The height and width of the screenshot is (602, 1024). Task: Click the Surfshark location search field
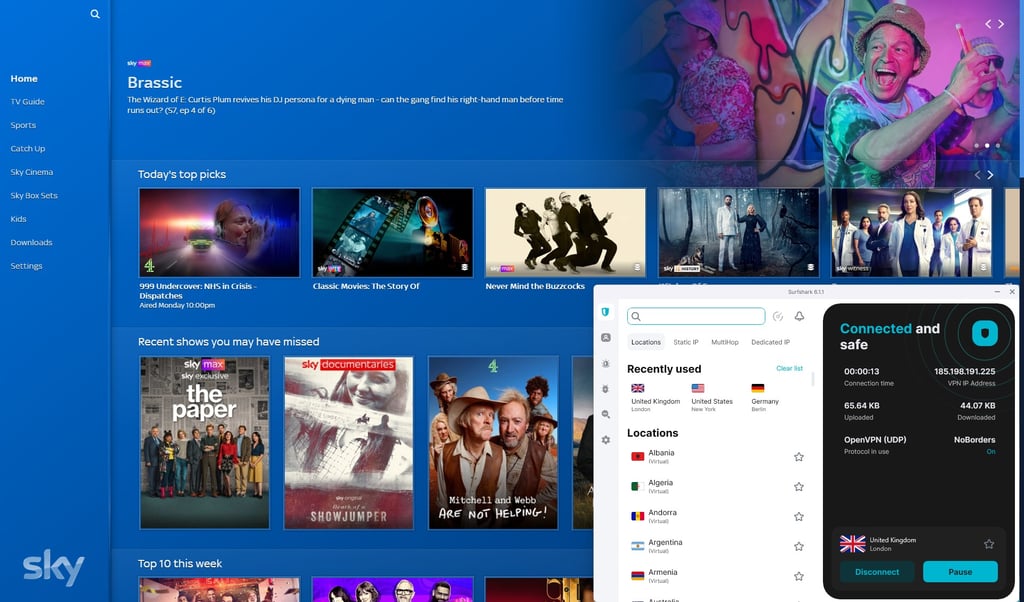(696, 316)
